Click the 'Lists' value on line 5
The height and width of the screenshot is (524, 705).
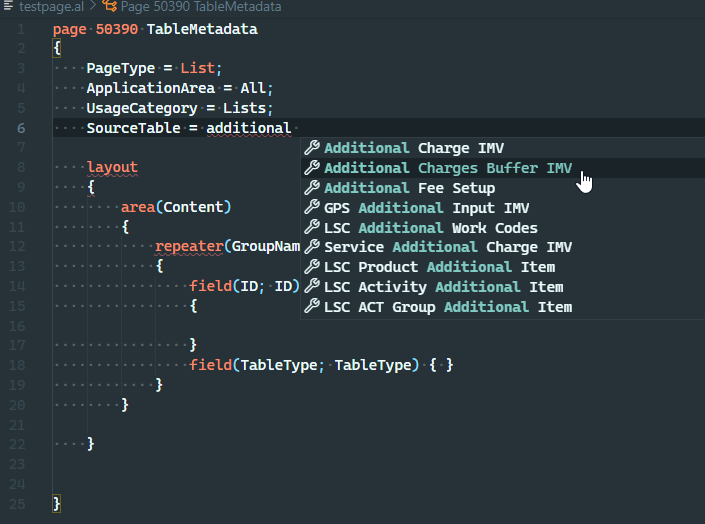pos(244,108)
